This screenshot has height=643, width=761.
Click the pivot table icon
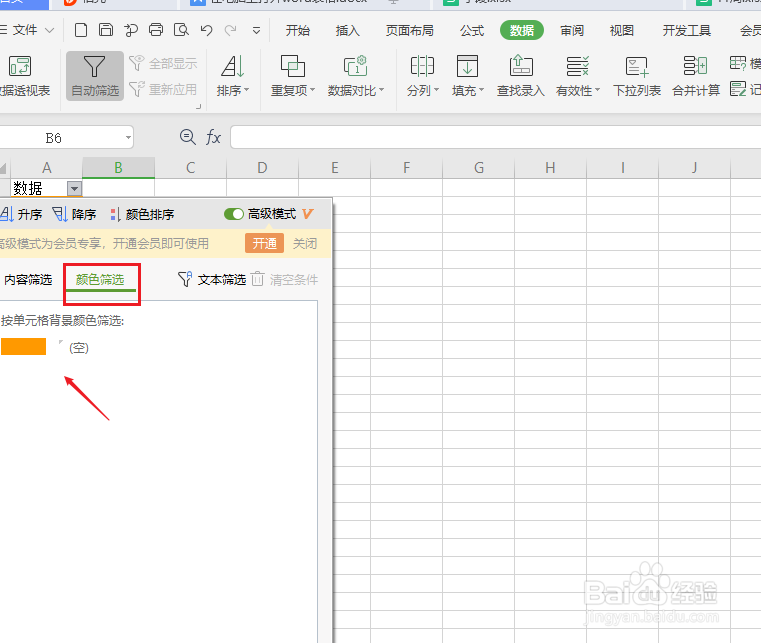tap(20, 66)
